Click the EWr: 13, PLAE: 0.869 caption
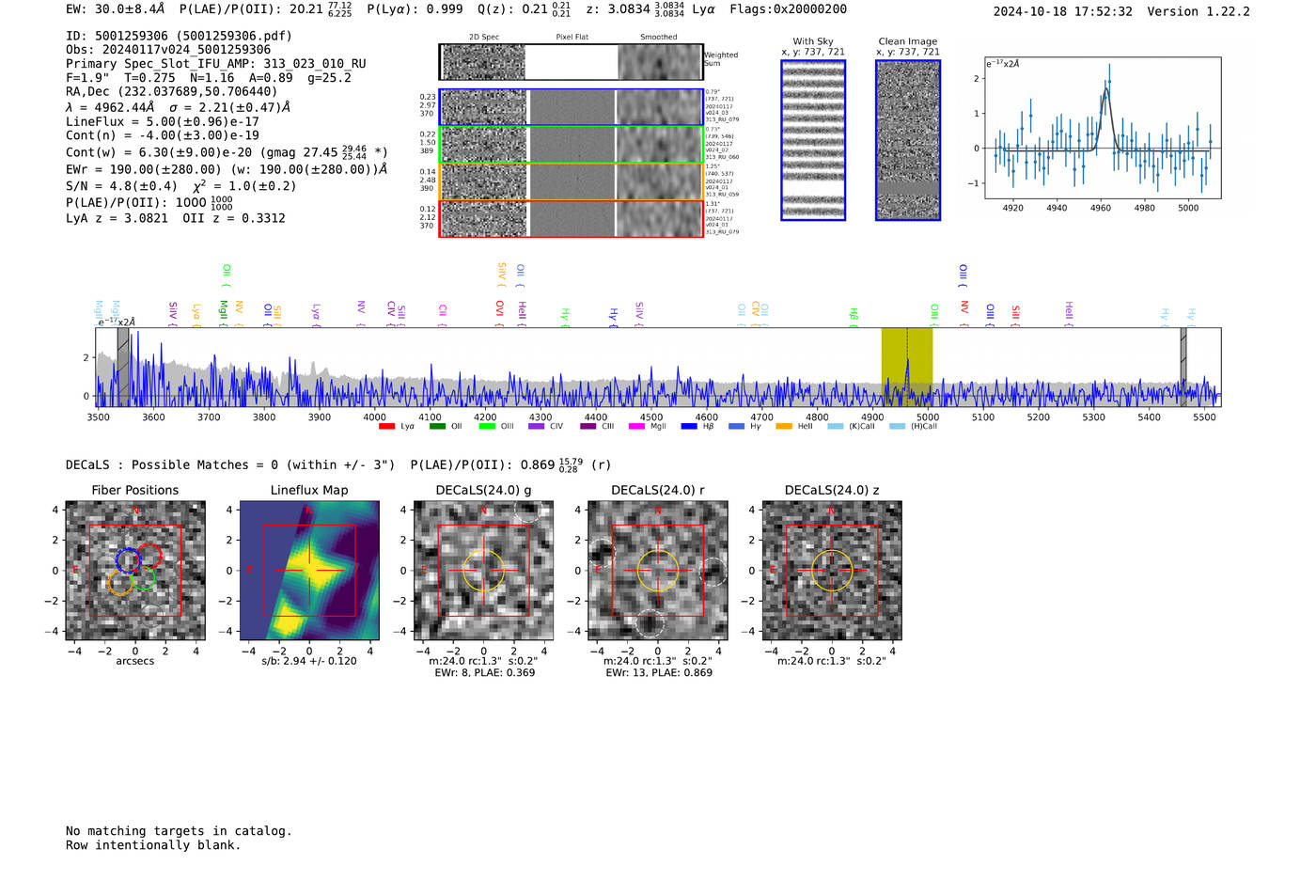 tap(658, 673)
